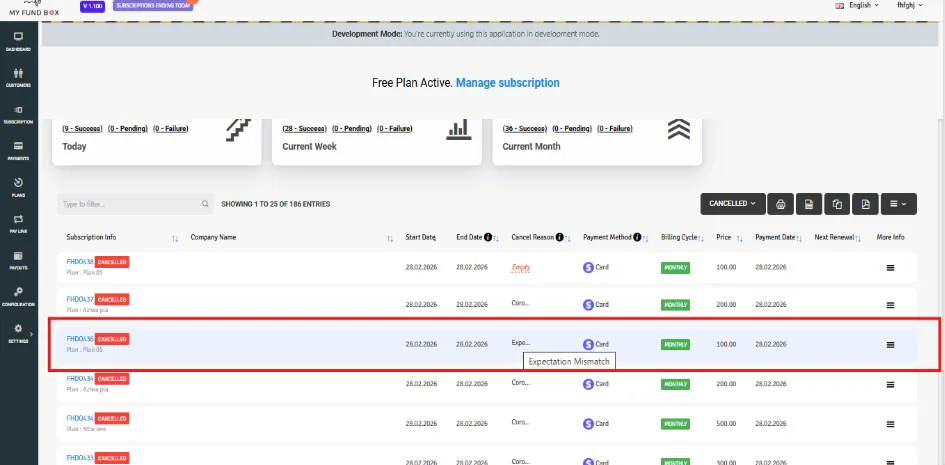
Task: Click the Showing 1 to 25 entries text
Action: point(275,204)
